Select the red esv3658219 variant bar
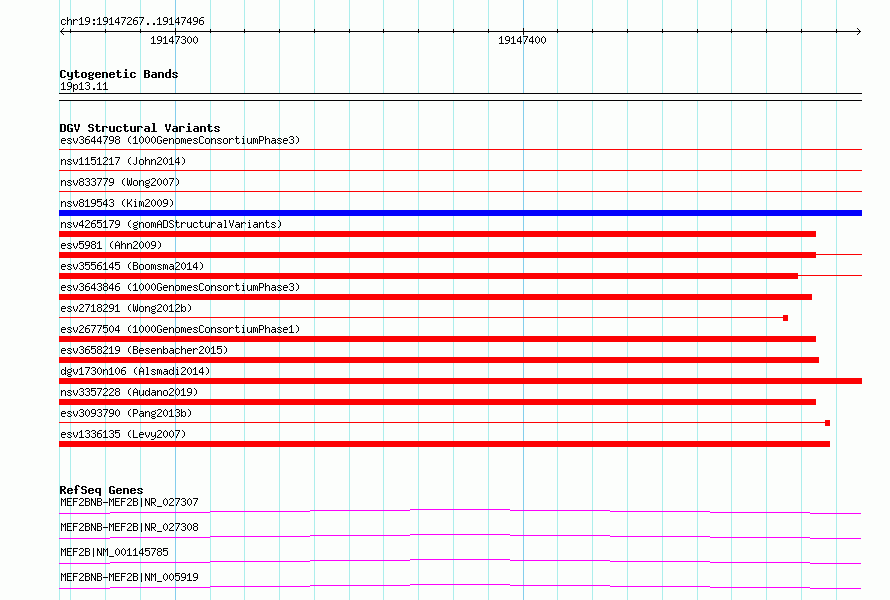 [439, 360]
